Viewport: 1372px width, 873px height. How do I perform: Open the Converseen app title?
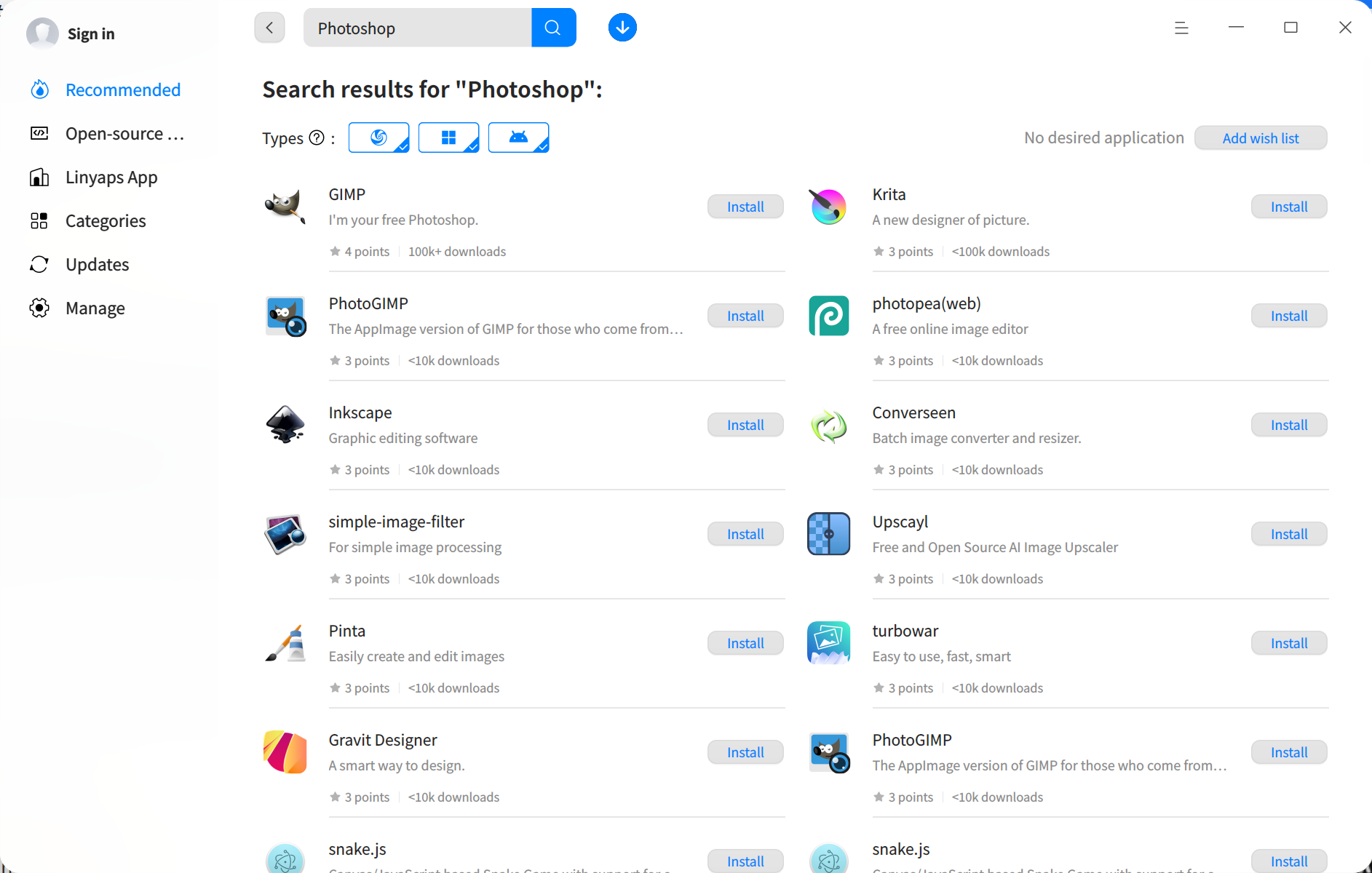913,412
